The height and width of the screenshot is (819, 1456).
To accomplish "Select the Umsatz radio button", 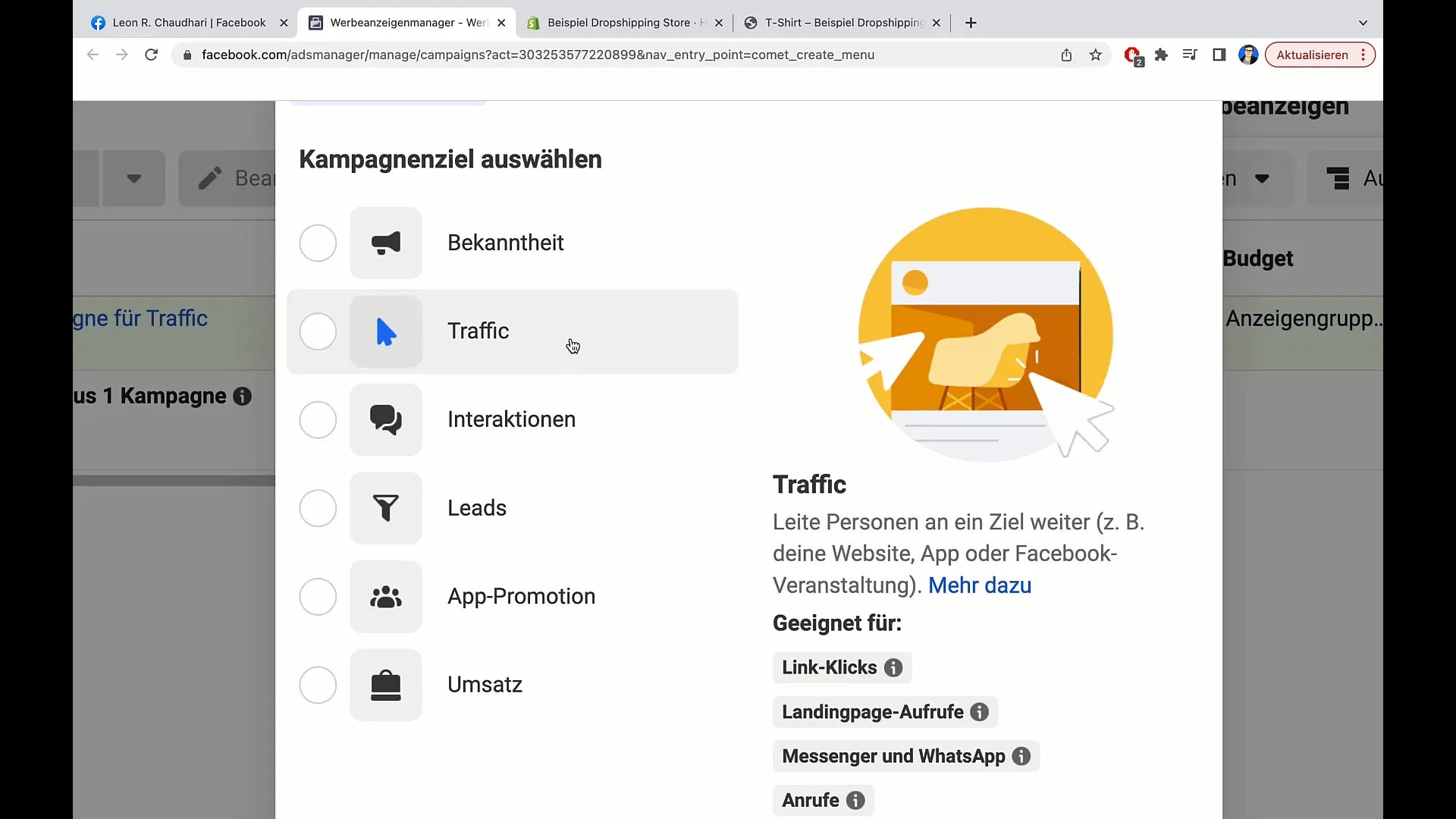I will pos(318,684).
